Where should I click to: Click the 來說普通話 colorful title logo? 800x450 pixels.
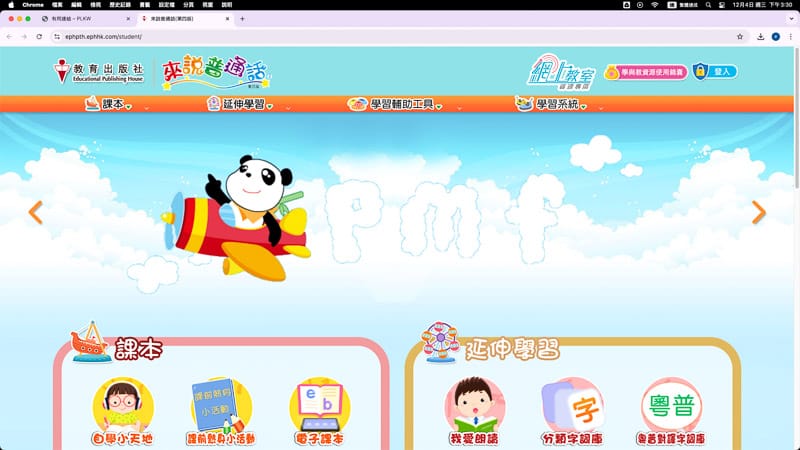[216, 72]
